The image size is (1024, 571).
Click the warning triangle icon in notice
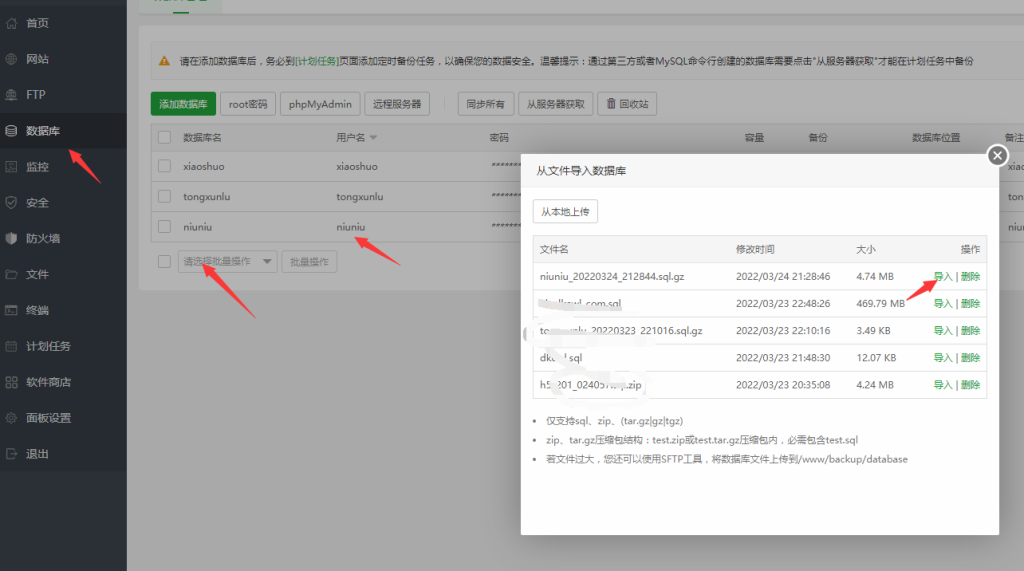pos(165,61)
